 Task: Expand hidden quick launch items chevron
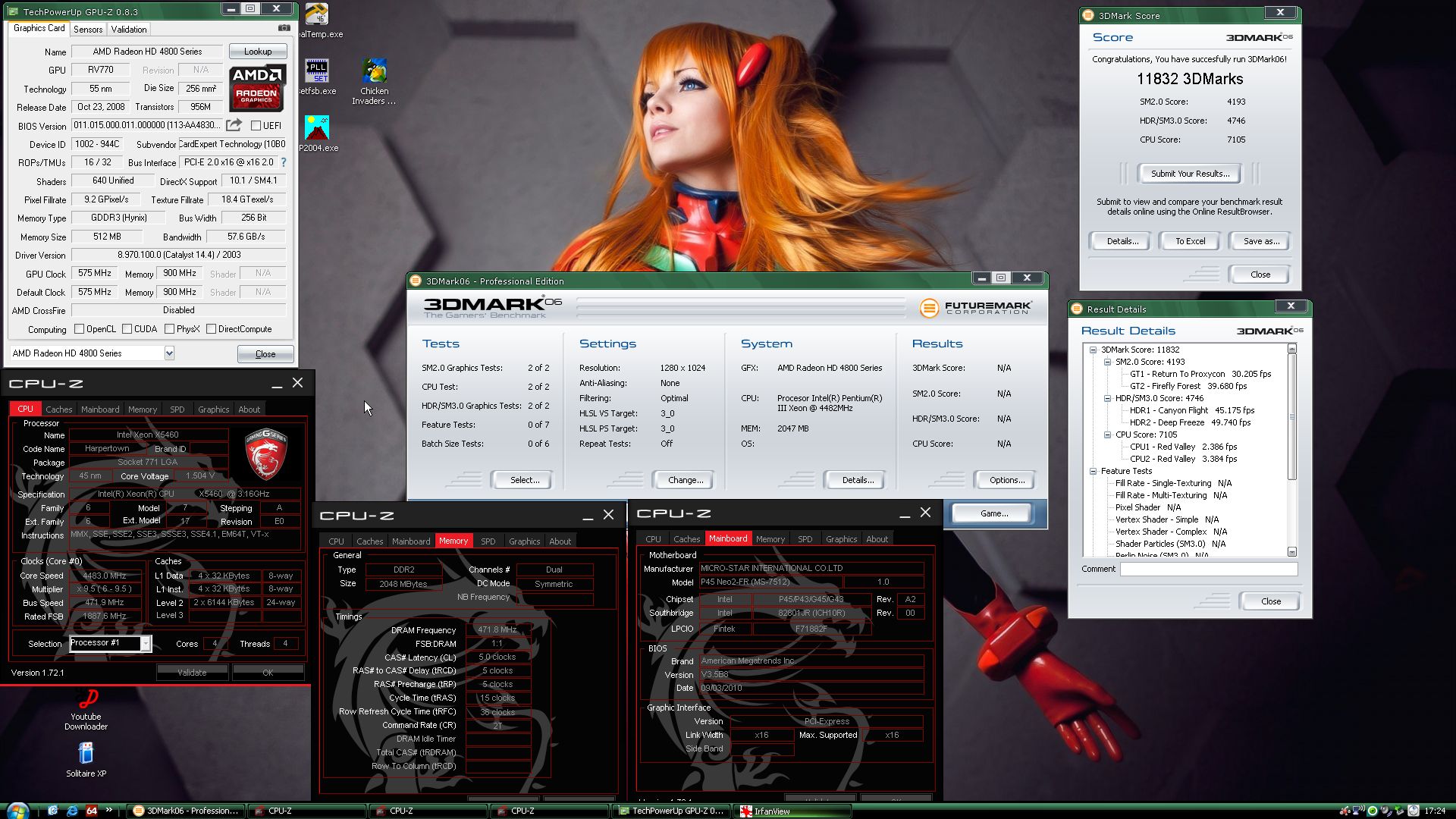[109, 809]
